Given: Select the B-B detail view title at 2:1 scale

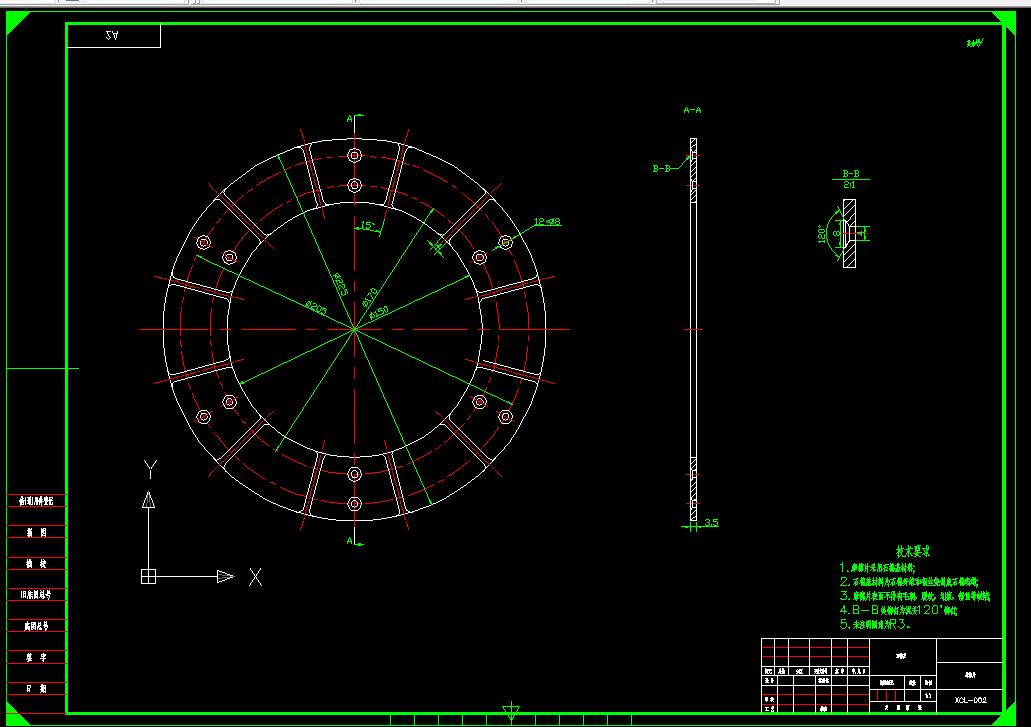Looking at the screenshot, I should [850, 179].
